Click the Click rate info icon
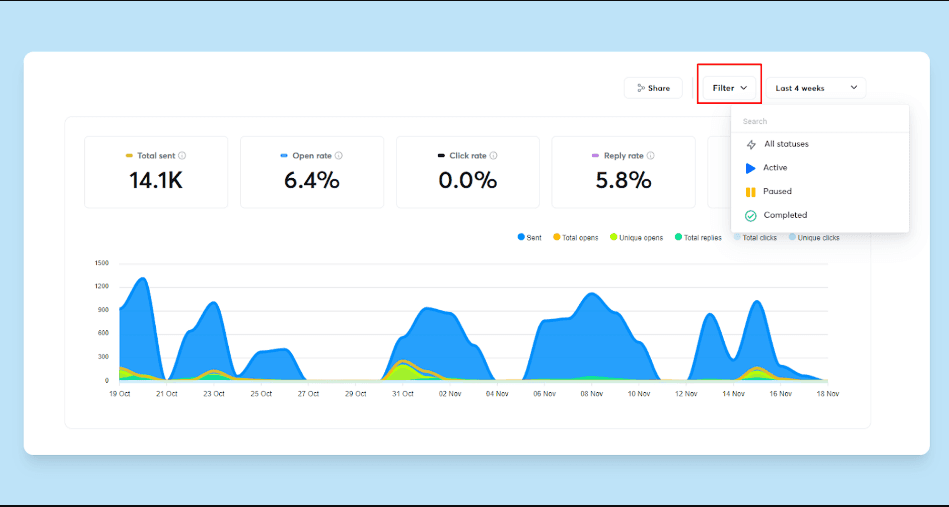The width and height of the screenshot is (949, 507). point(493,155)
